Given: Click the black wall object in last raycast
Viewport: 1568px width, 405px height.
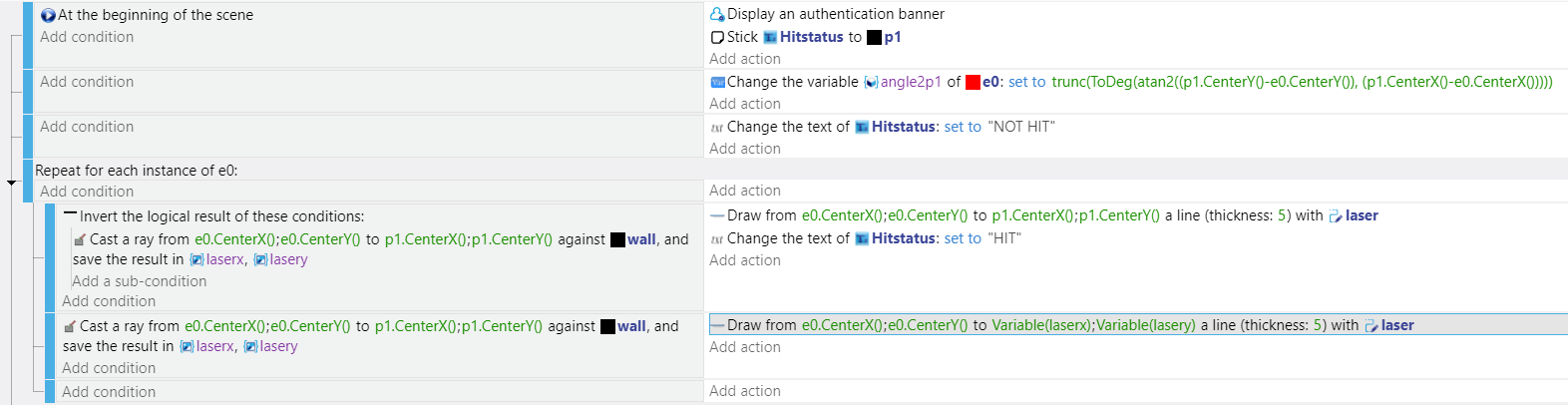Looking at the screenshot, I should coord(607,326).
